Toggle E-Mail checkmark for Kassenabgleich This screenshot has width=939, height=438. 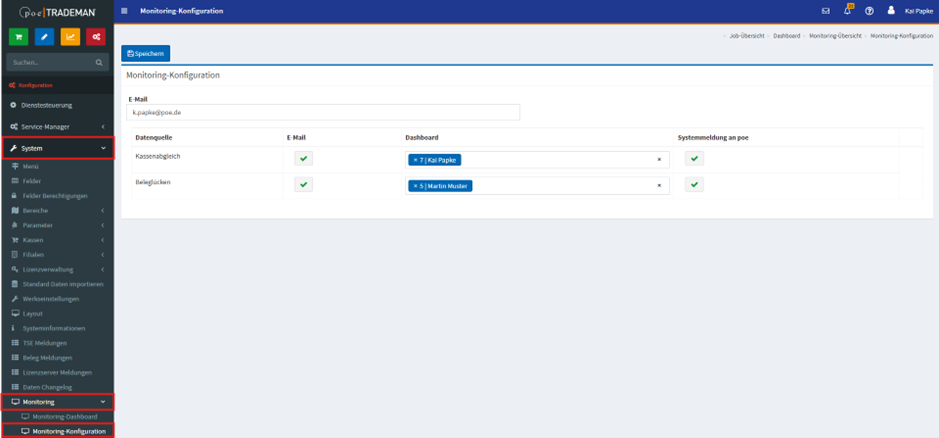(303, 159)
